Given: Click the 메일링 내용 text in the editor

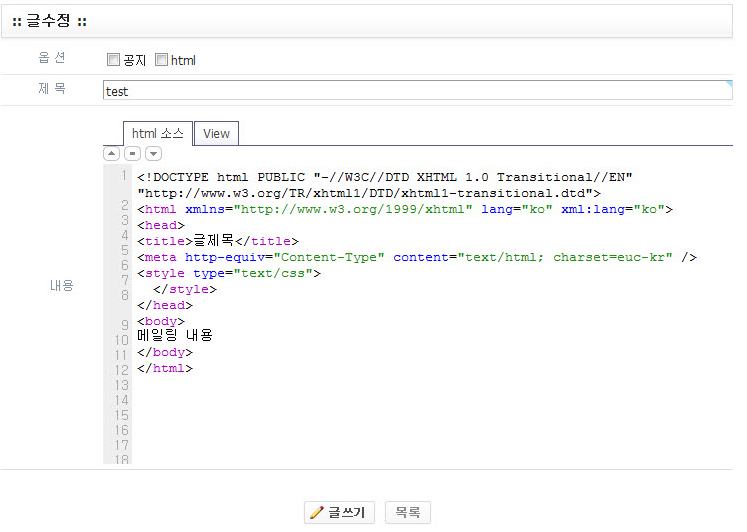Looking at the screenshot, I should pyautogui.click(x=175, y=336).
